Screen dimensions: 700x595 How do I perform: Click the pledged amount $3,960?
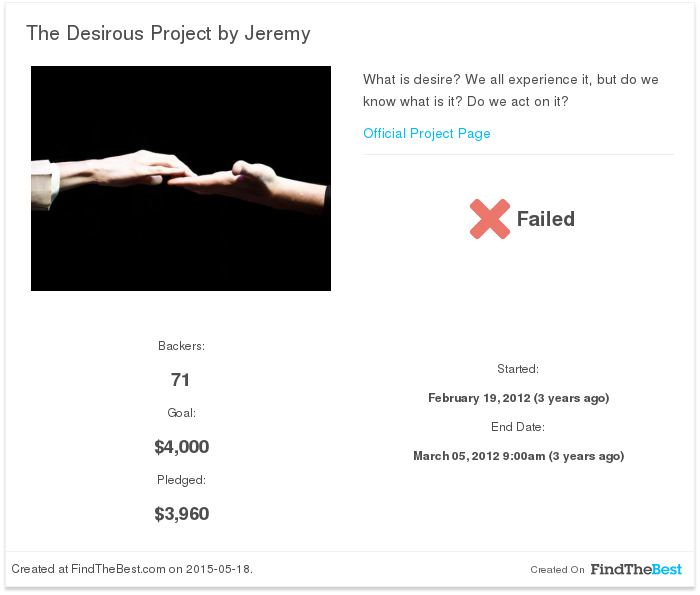tap(182, 514)
